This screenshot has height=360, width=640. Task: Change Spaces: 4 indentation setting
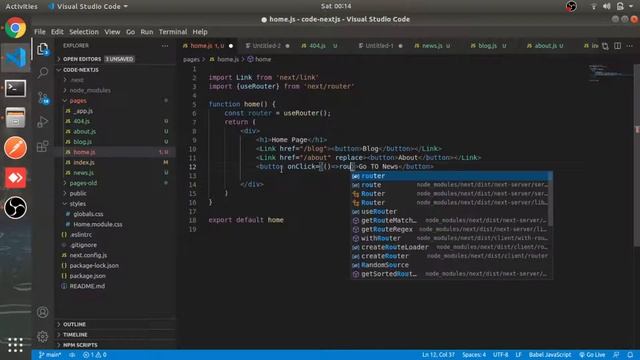point(474,355)
